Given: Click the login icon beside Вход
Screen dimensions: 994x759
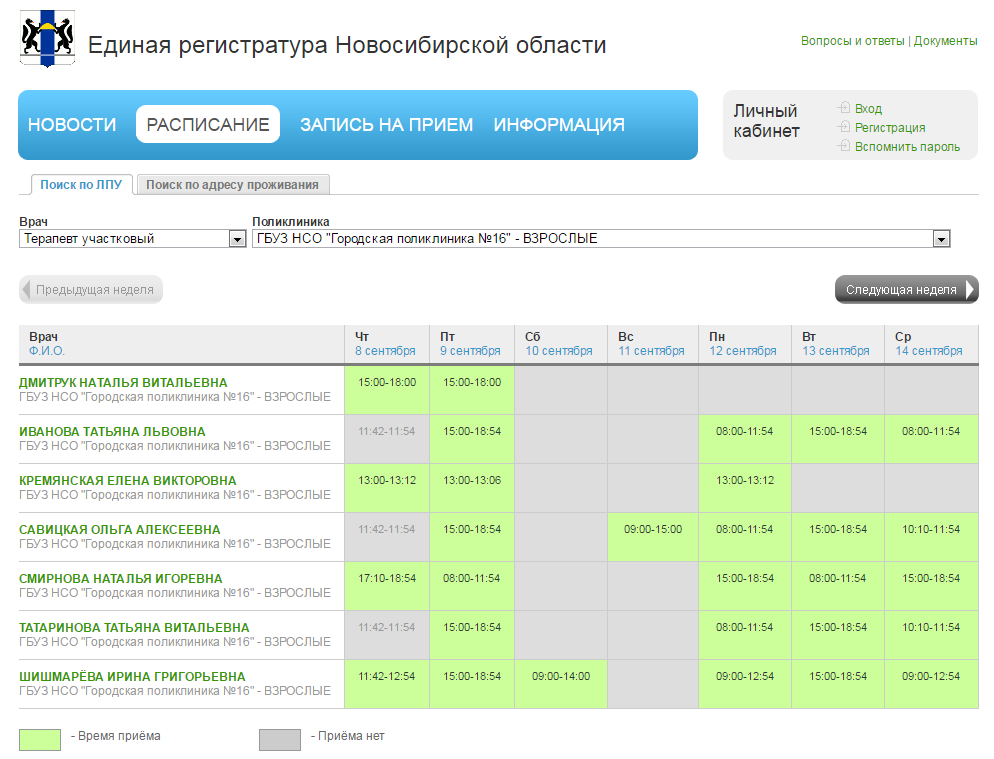Looking at the screenshot, I should 844,108.
